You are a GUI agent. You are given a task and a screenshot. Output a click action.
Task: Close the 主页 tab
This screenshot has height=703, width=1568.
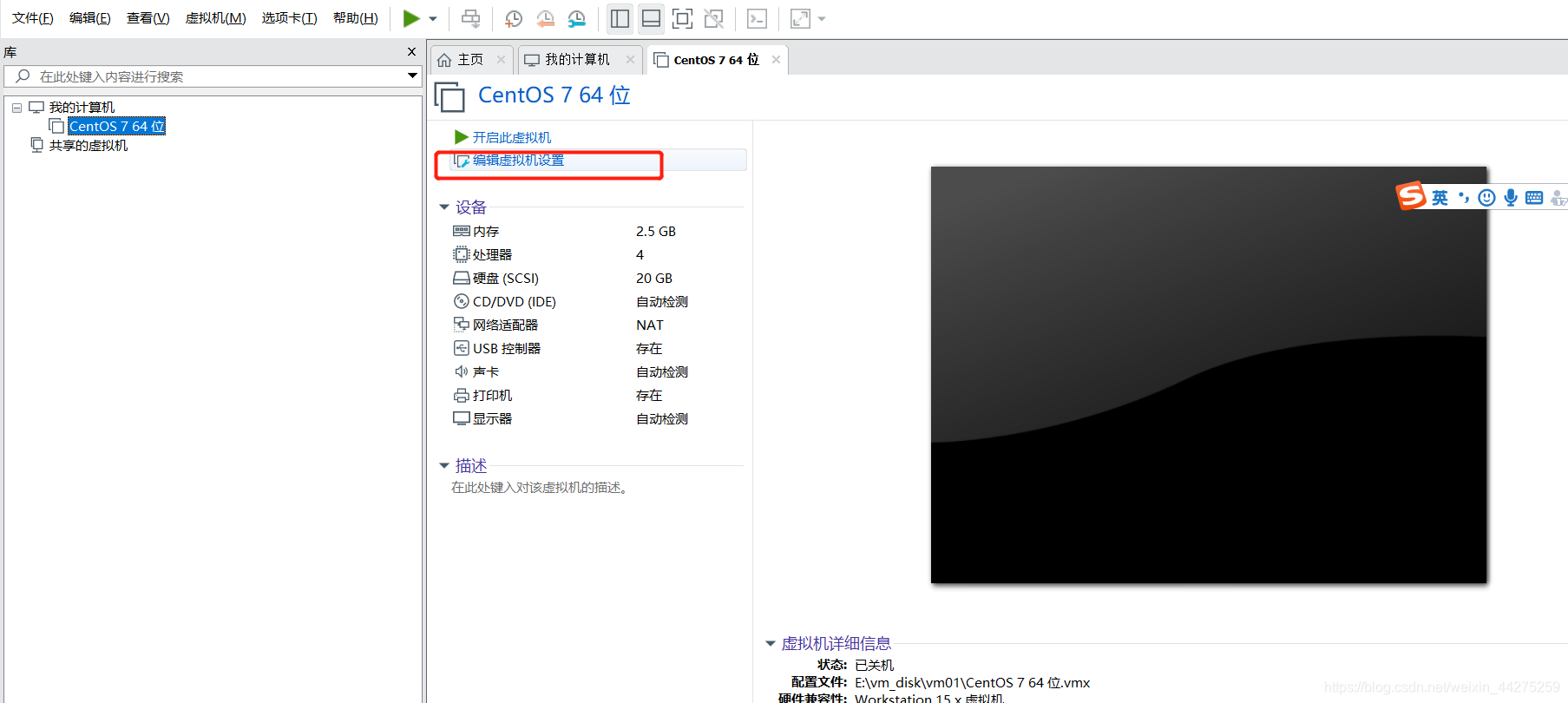point(501,59)
